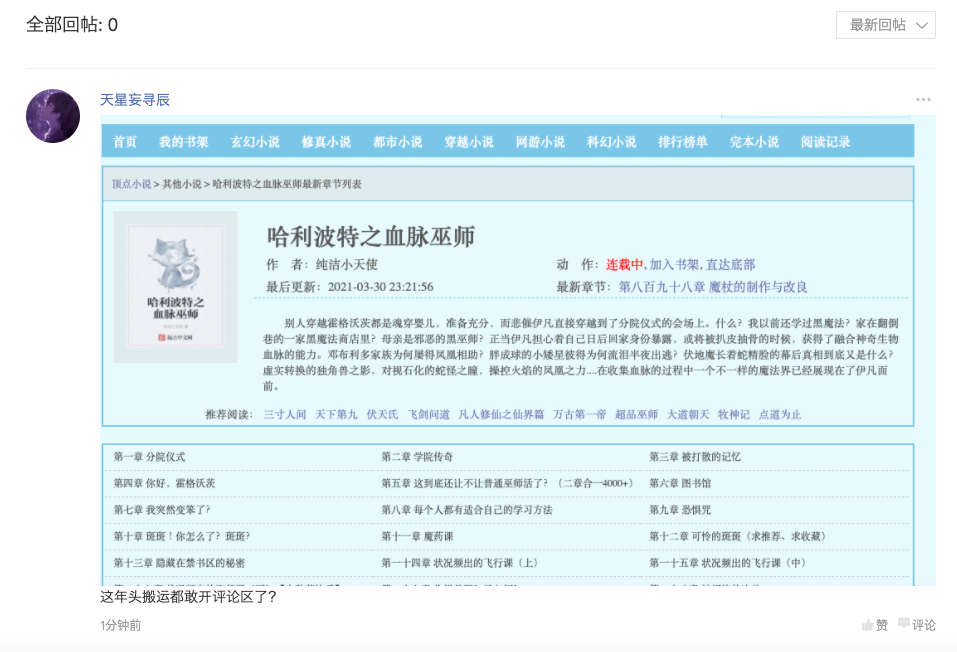Select 科幻小说 in the nav bar
Screen dimensions: 957x652
pyautogui.click(x=612, y=142)
